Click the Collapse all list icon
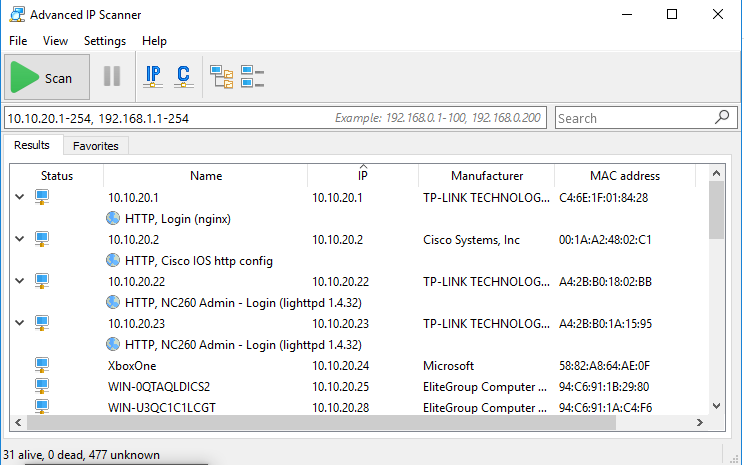 point(252,77)
